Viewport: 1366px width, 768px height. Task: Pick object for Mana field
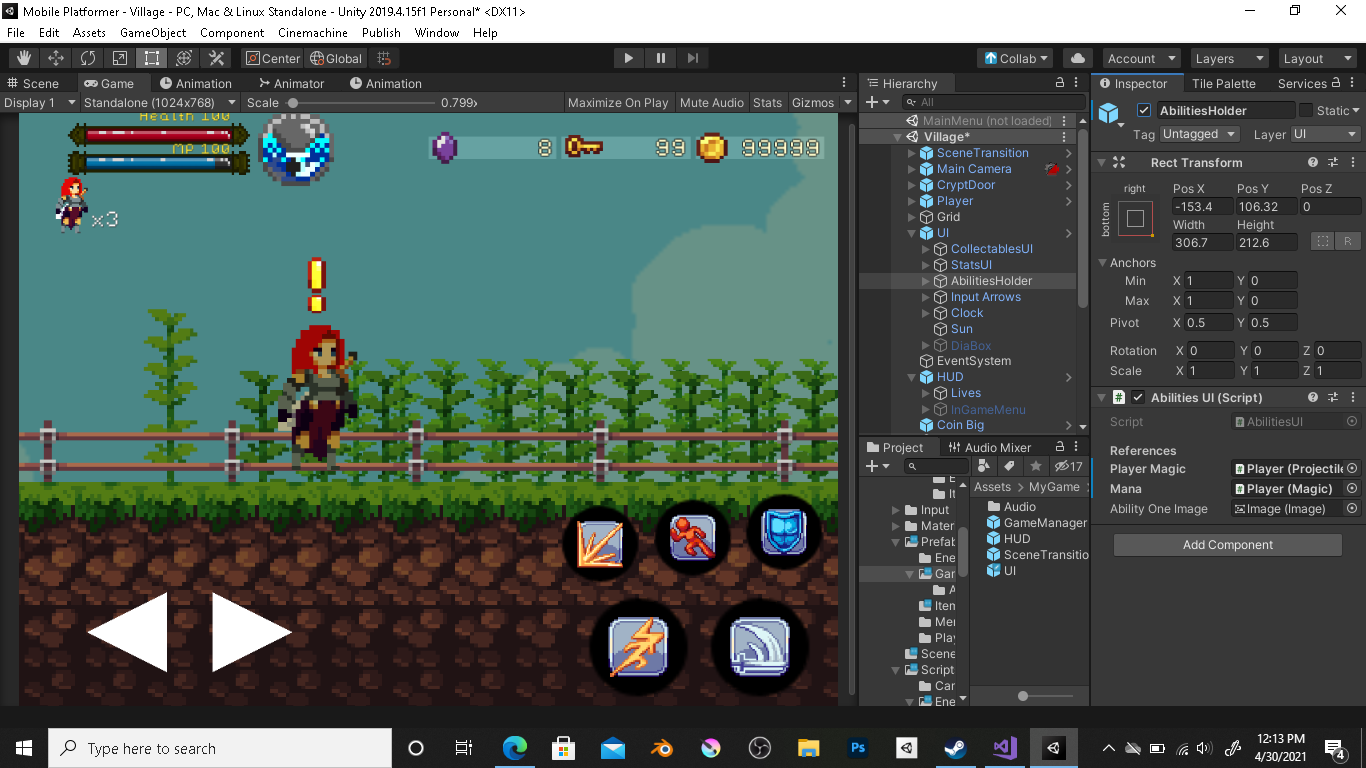(x=1352, y=488)
